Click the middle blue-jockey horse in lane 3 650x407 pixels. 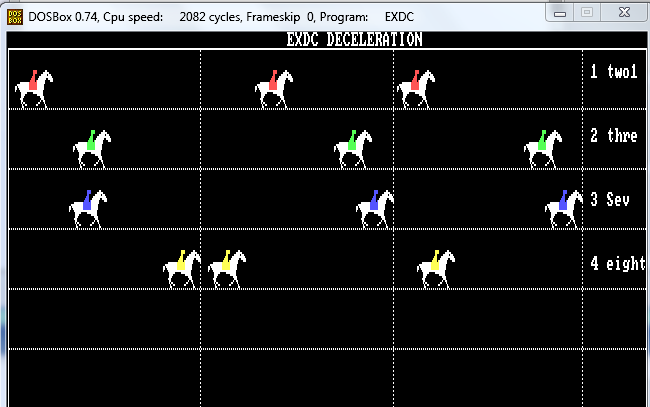tap(375, 209)
